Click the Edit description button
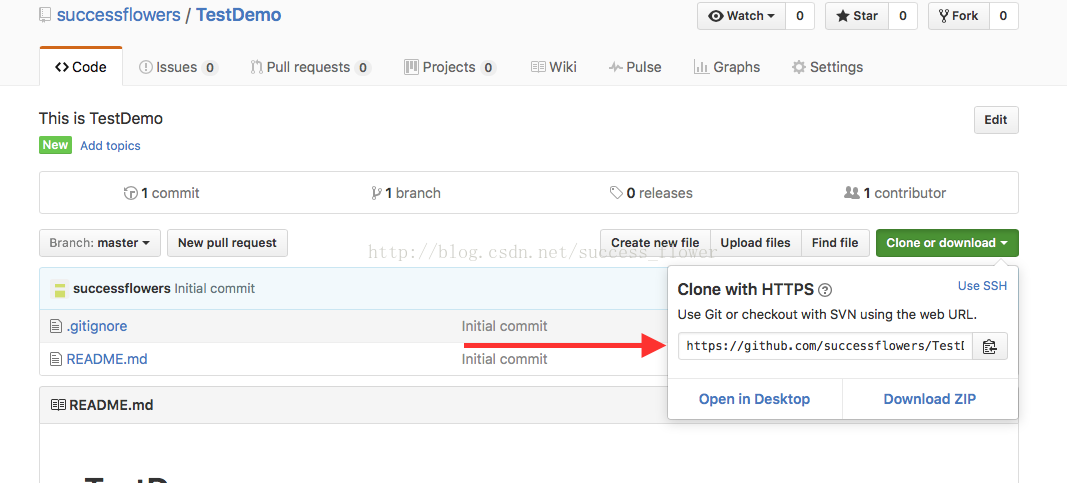 [x=996, y=120]
